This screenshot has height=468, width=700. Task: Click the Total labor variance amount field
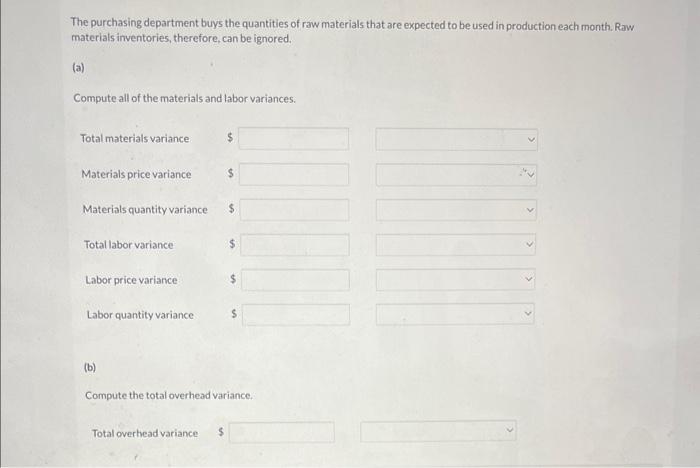(295, 245)
